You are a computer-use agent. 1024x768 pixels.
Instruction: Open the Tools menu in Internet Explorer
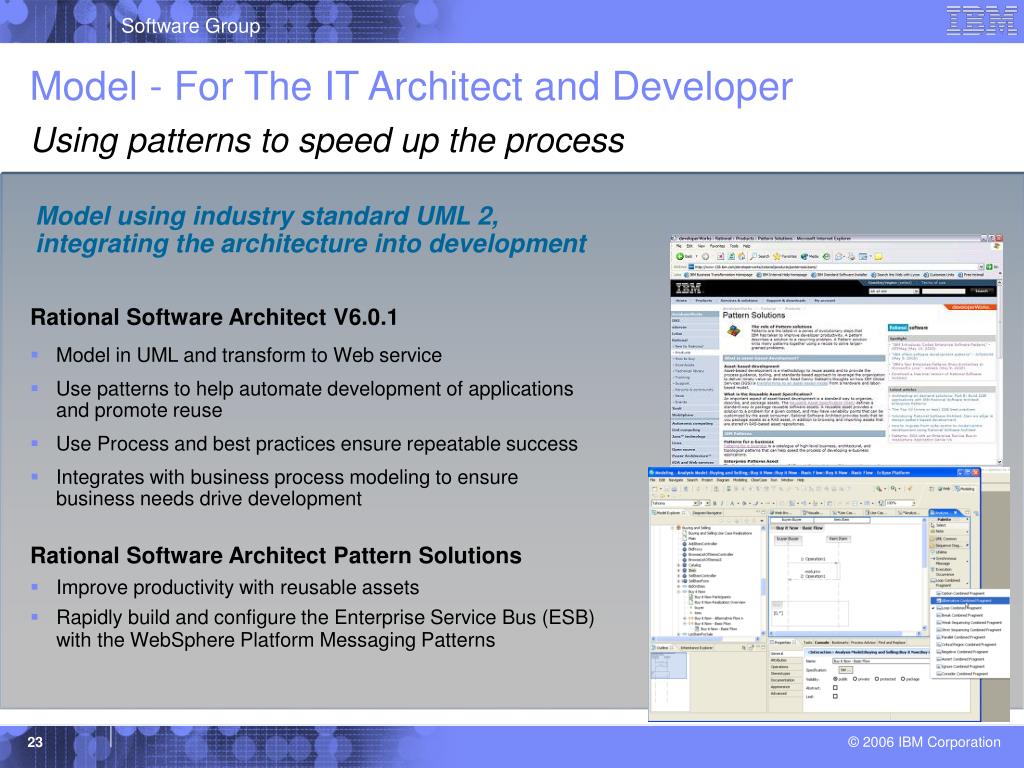[733, 246]
